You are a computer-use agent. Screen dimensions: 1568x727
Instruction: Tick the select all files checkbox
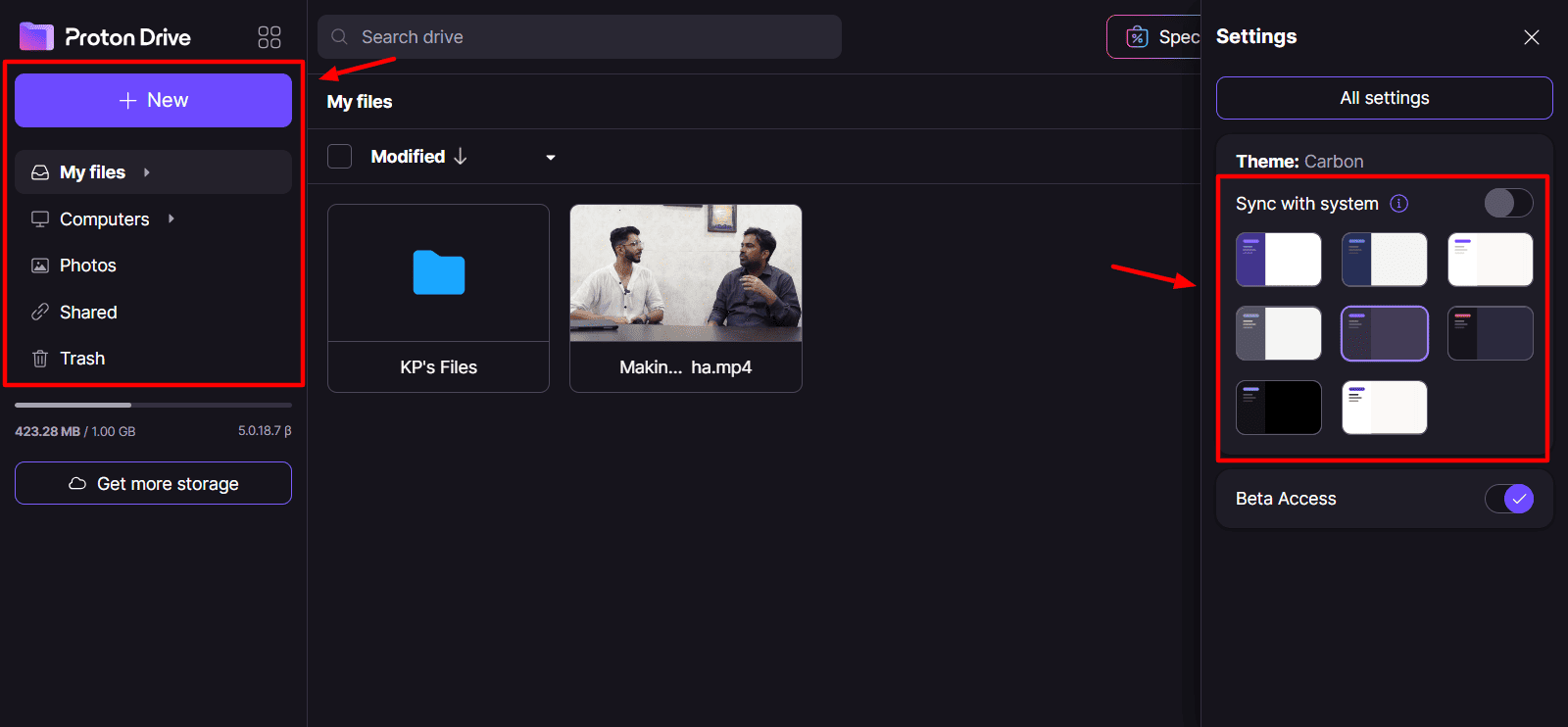[x=340, y=157]
